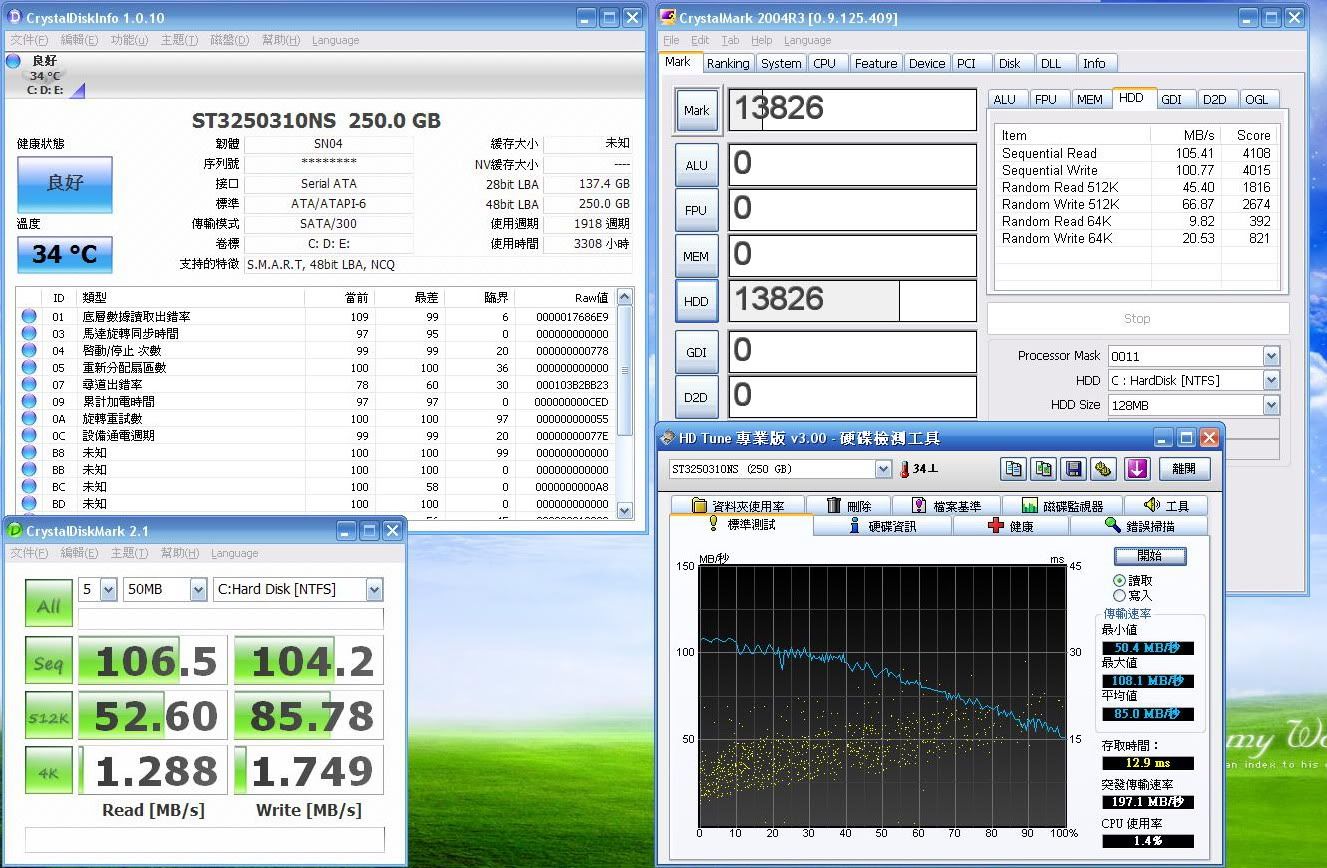Click the S.M.A.R.T. list scrollbar down arrow

[x=625, y=510]
